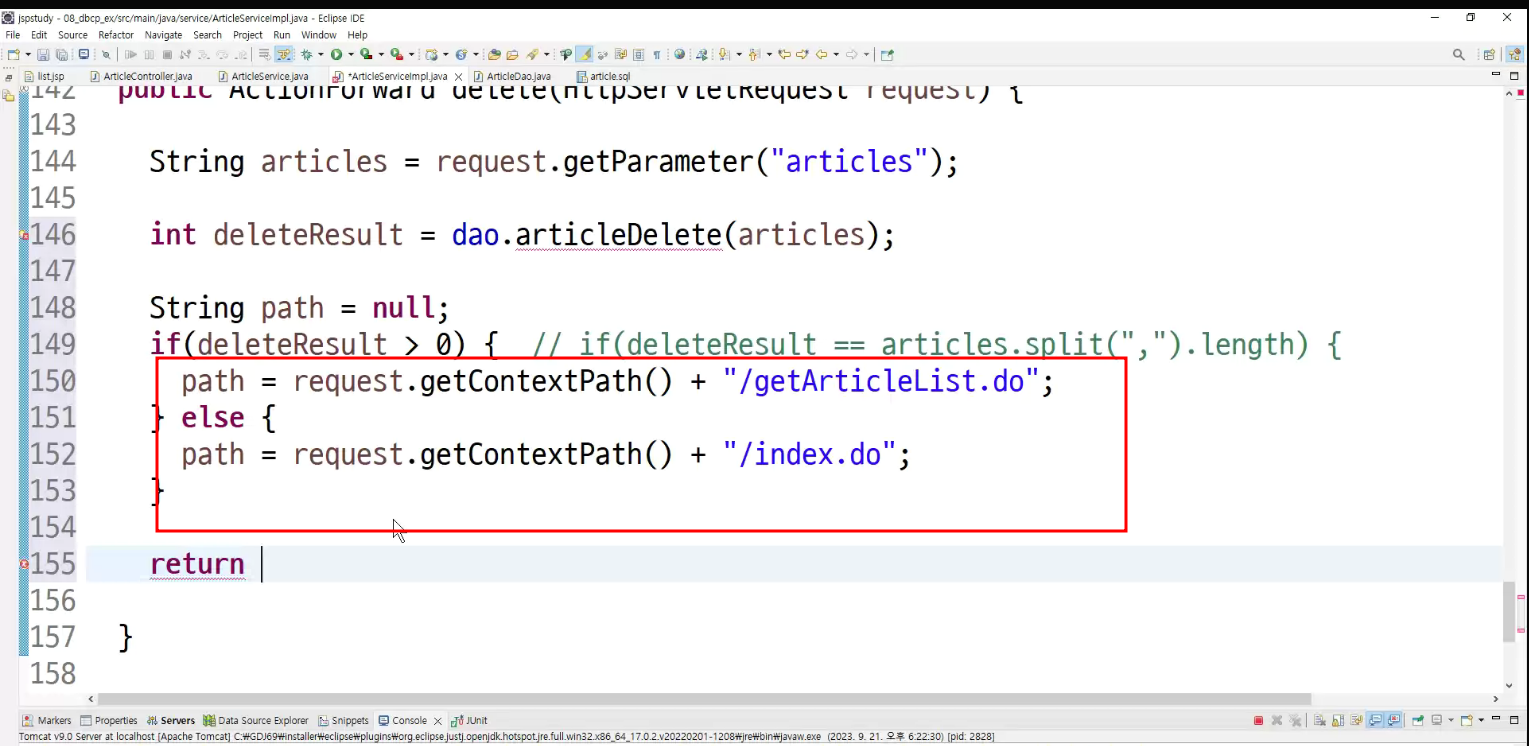
Task: Click the error marker on line 146
Action: click(x=24, y=235)
